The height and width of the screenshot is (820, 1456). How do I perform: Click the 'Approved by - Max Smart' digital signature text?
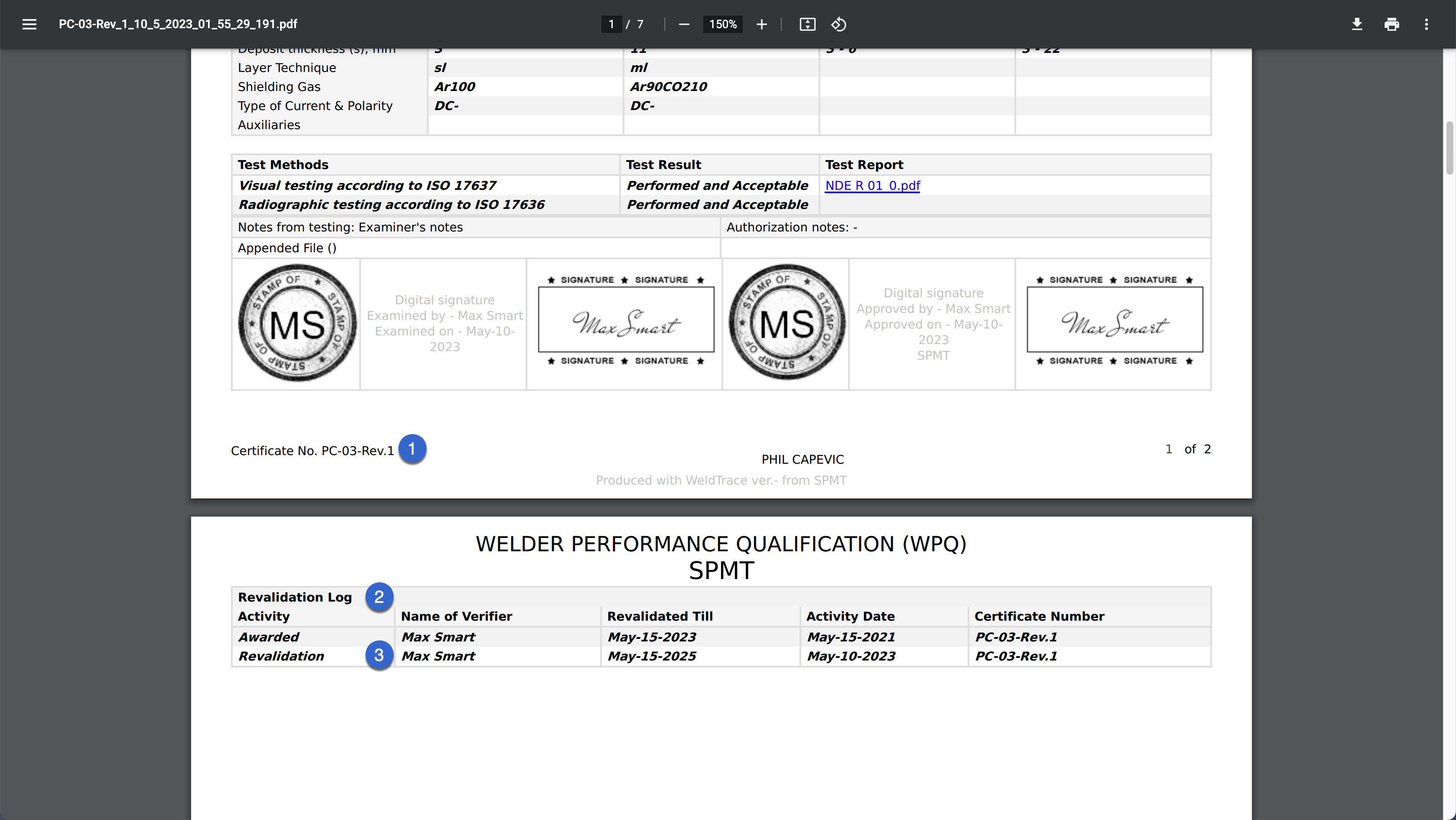[x=933, y=309]
